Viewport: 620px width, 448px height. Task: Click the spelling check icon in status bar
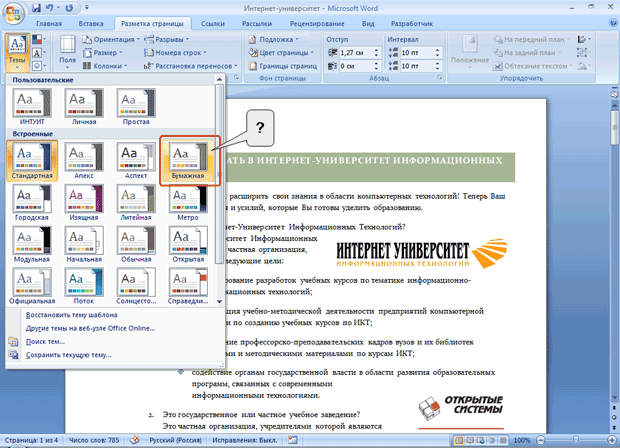[x=135, y=440]
